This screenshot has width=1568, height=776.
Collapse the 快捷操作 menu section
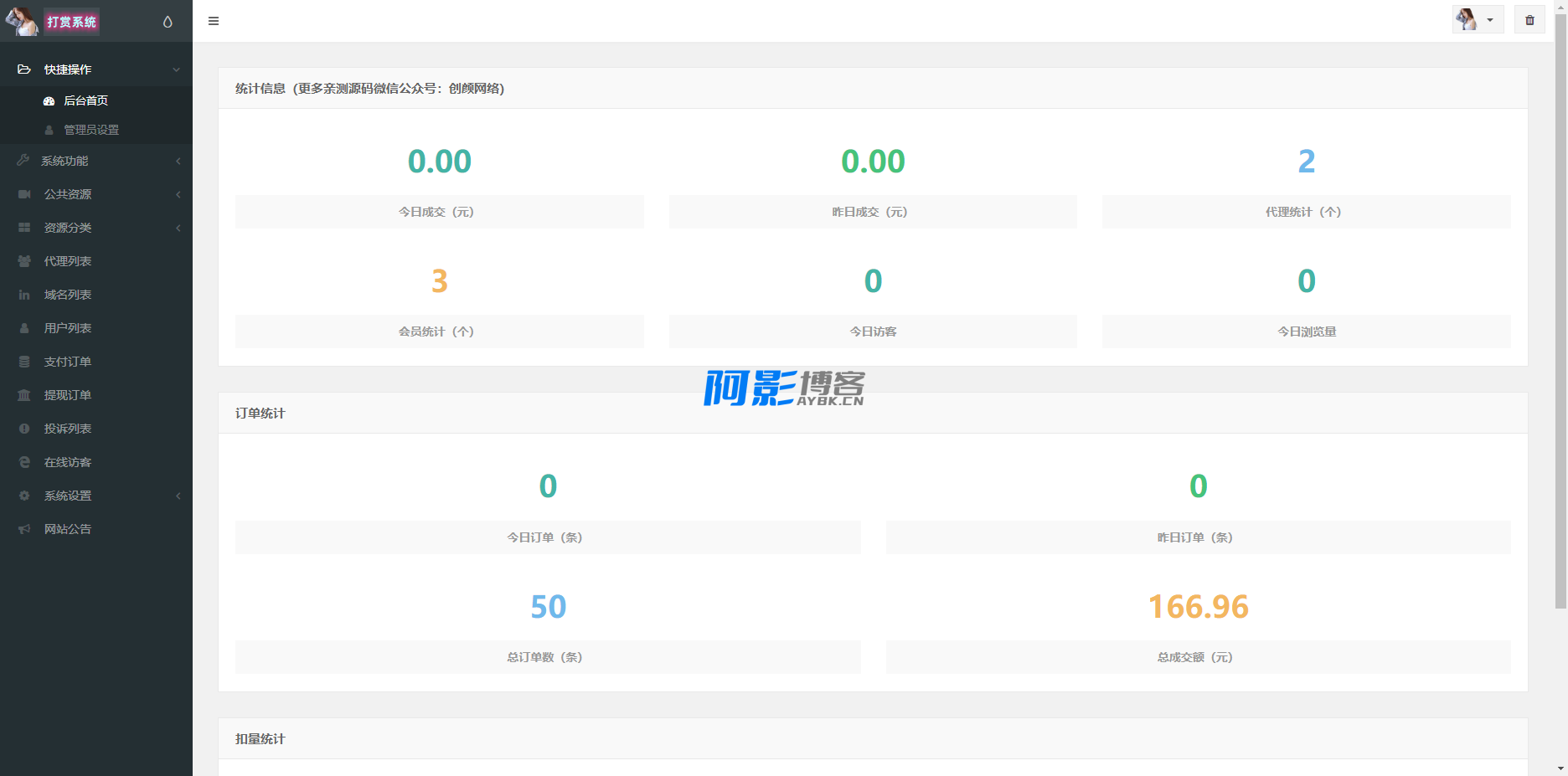95,69
